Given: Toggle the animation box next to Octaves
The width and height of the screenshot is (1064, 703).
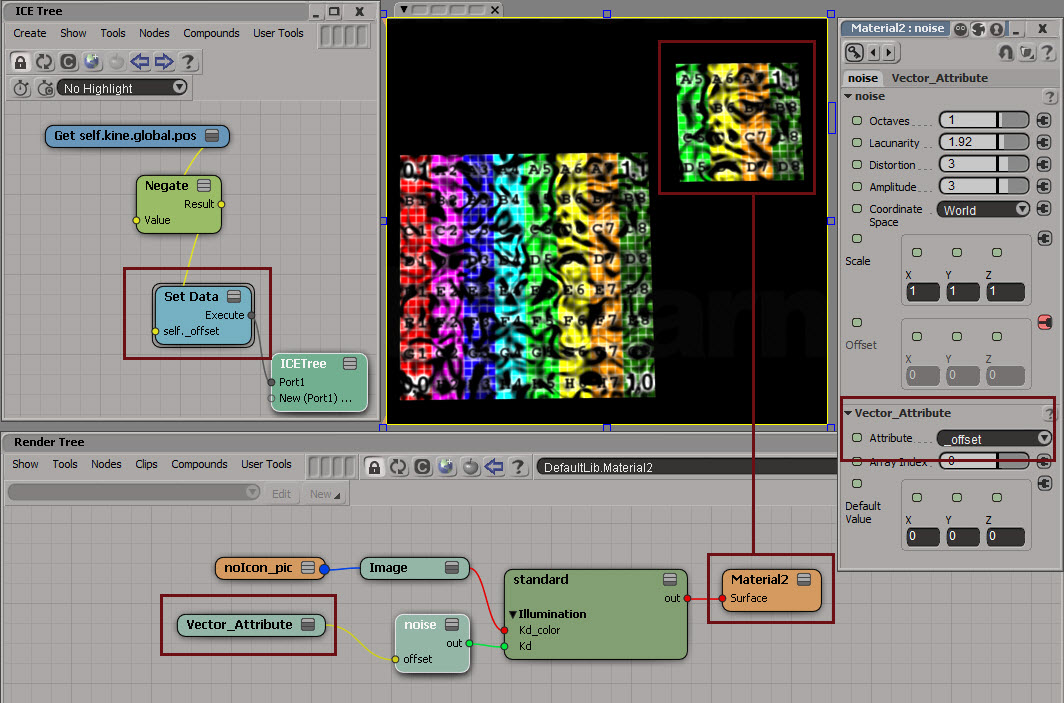Looking at the screenshot, I should pyautogui.click(x=857, y=120).
